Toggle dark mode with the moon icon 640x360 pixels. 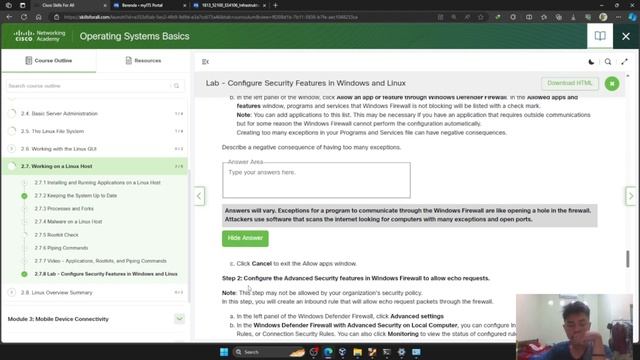[x=591, y=62]
